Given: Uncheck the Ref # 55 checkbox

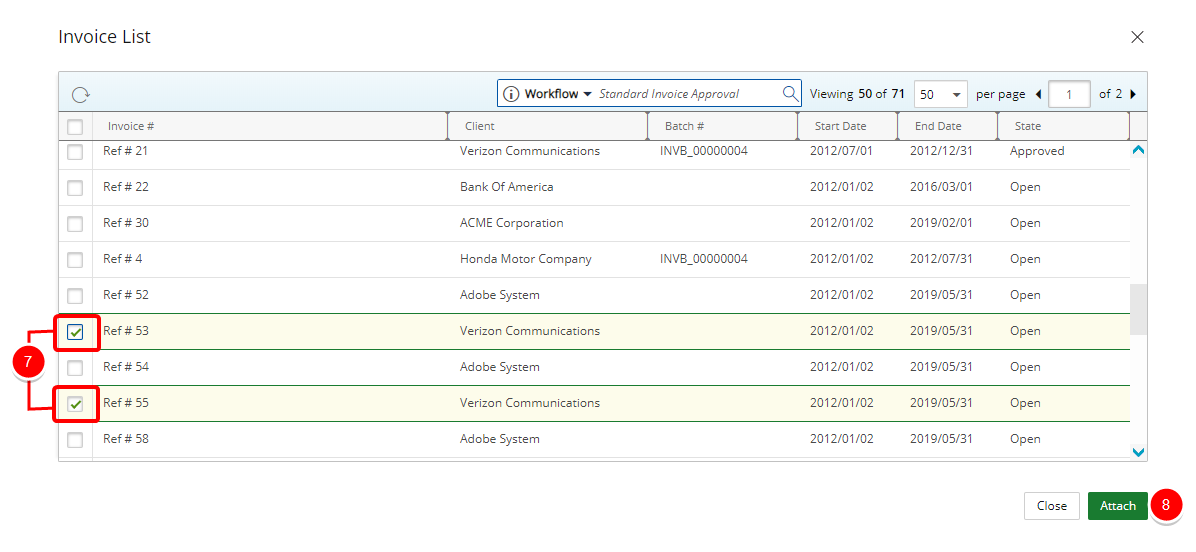Looking at the screenshot, I should (75, 404).
